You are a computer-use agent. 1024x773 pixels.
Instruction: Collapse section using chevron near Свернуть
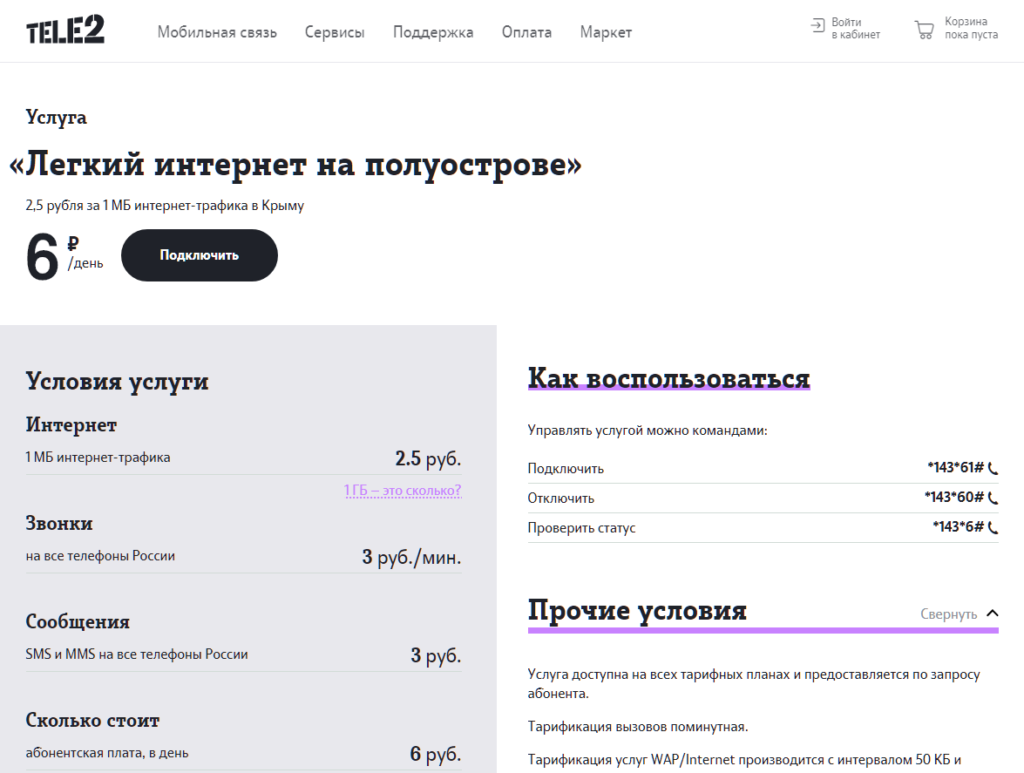click(x=991, y=614)
